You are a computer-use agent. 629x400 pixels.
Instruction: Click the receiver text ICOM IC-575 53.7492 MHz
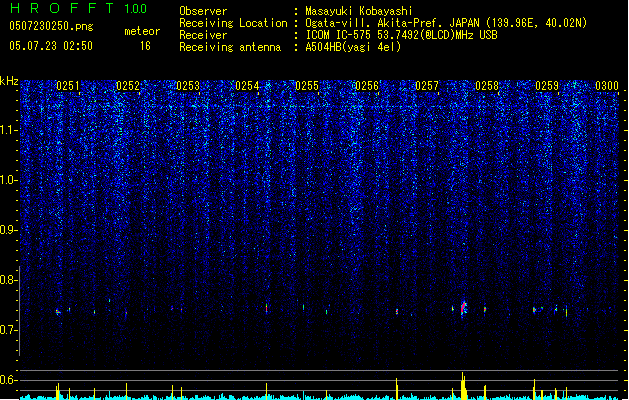(401, 35)
